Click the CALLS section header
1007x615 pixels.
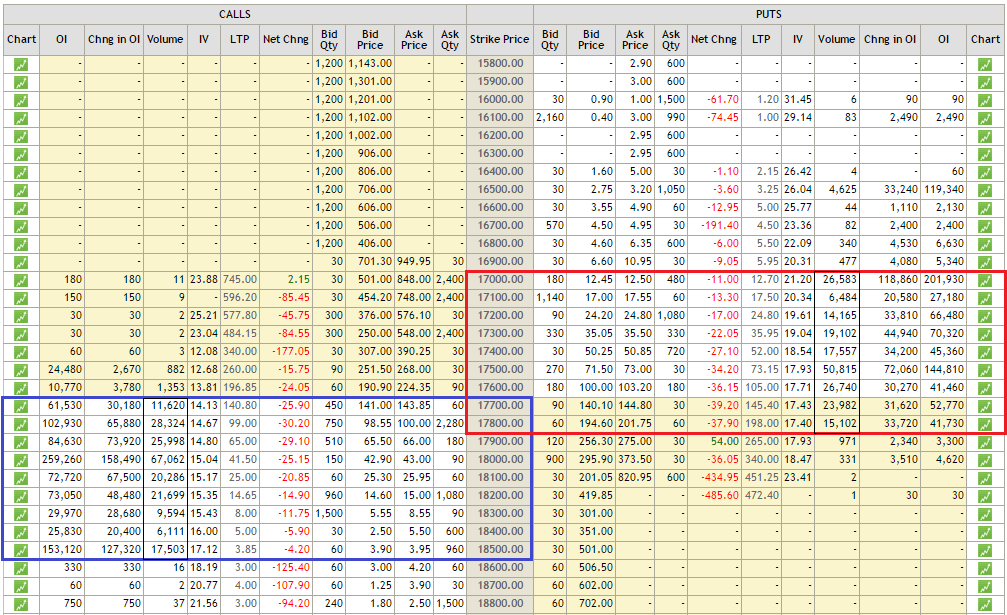[x=234, y=14]
